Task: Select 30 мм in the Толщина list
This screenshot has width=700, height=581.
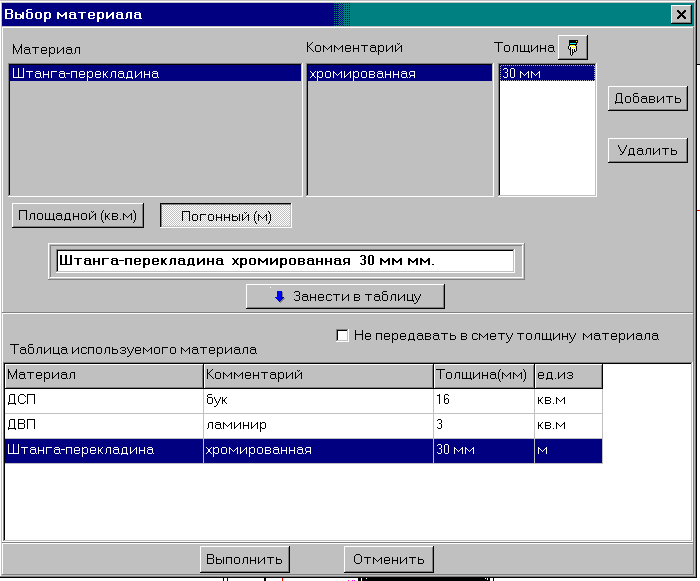Action: point(547,73)
